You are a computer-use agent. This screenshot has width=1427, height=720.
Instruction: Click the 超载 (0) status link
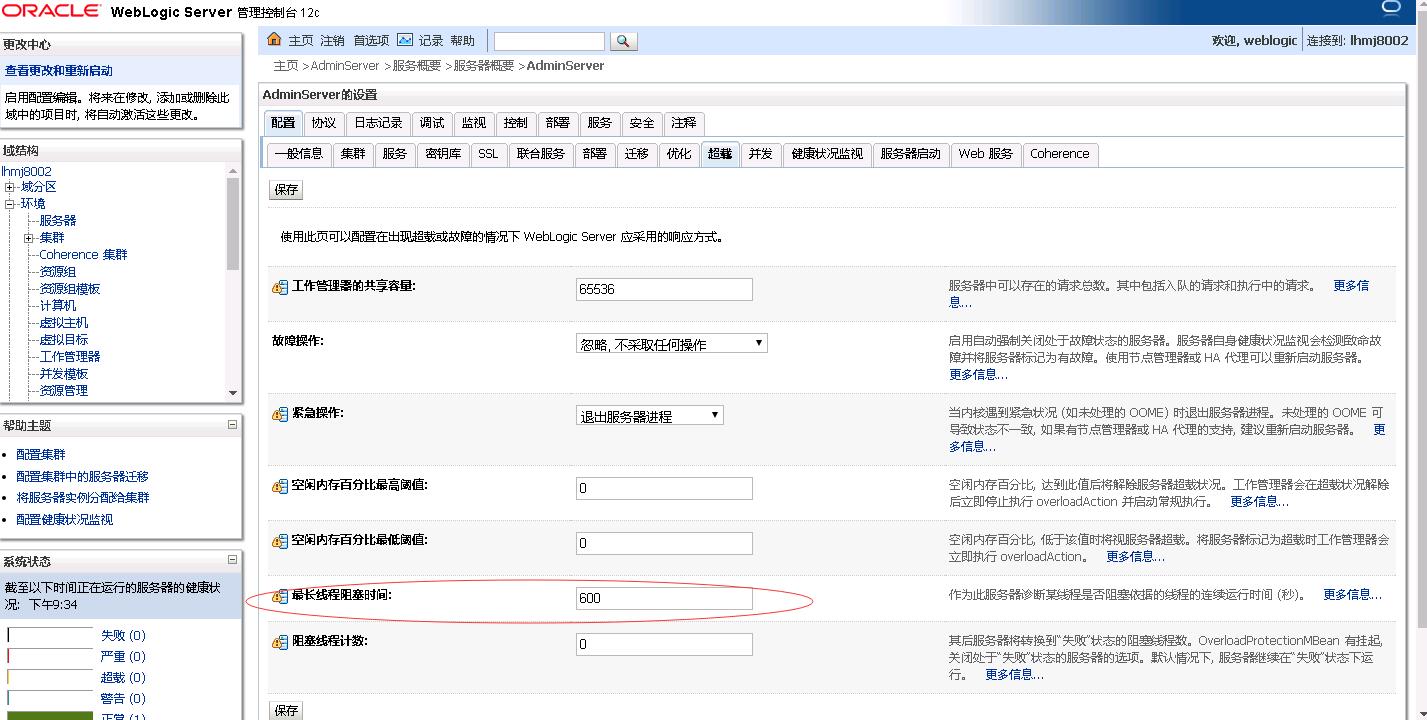pyautogui.click(x=123, y=678)
